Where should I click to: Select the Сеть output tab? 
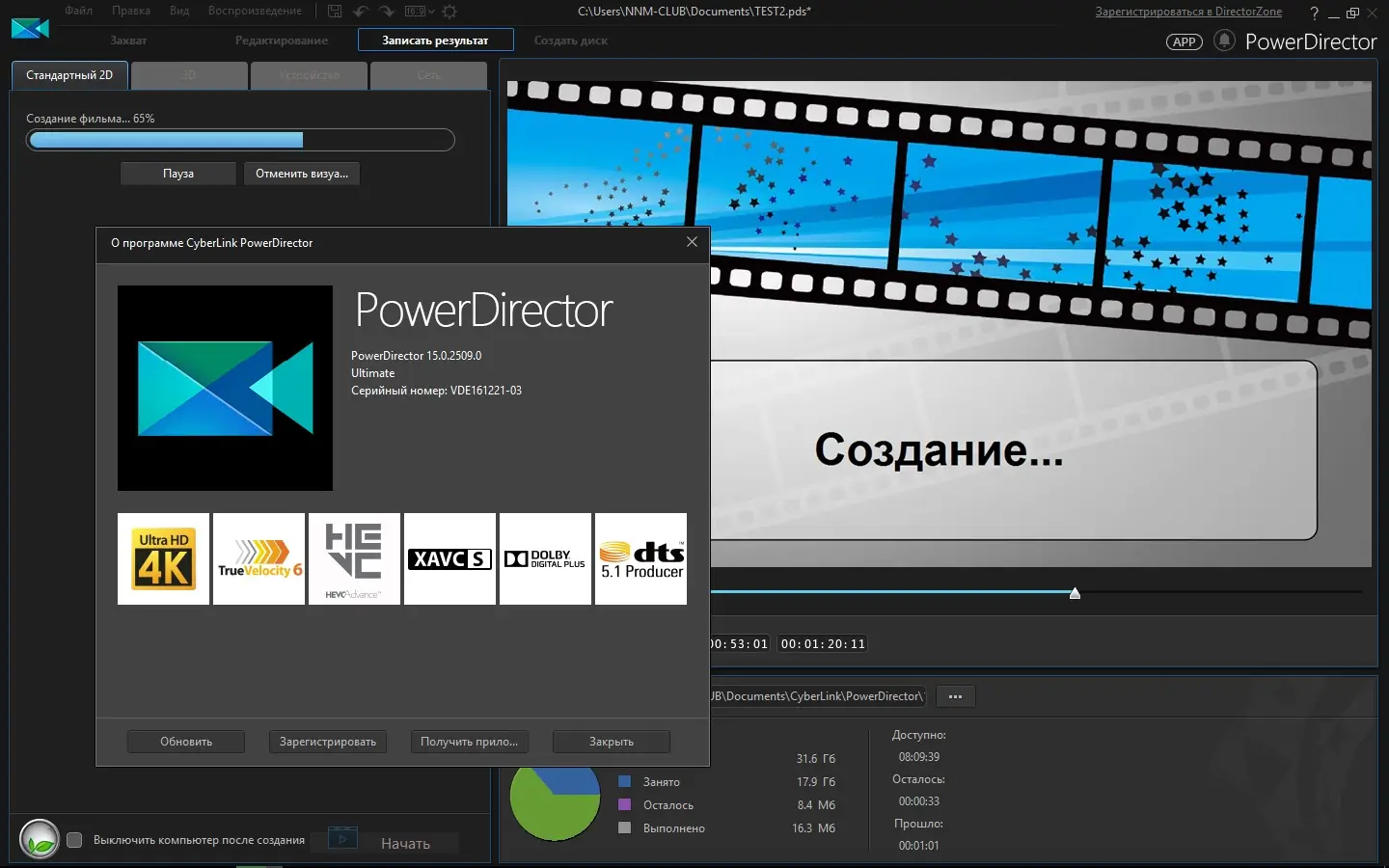click(428, 75)
